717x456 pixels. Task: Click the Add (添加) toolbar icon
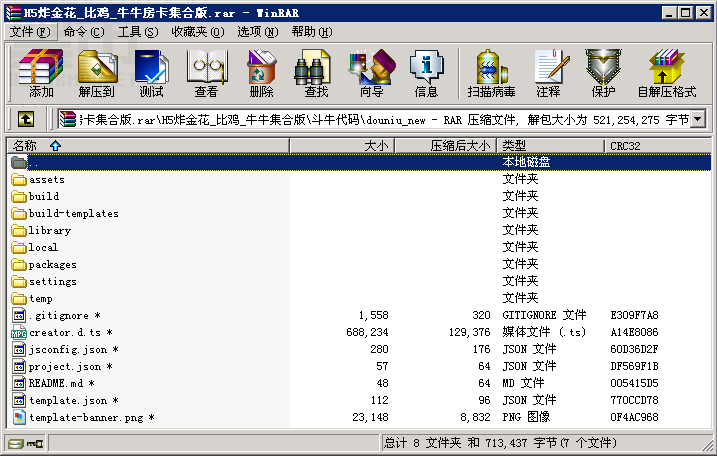(x=41, y=73)
